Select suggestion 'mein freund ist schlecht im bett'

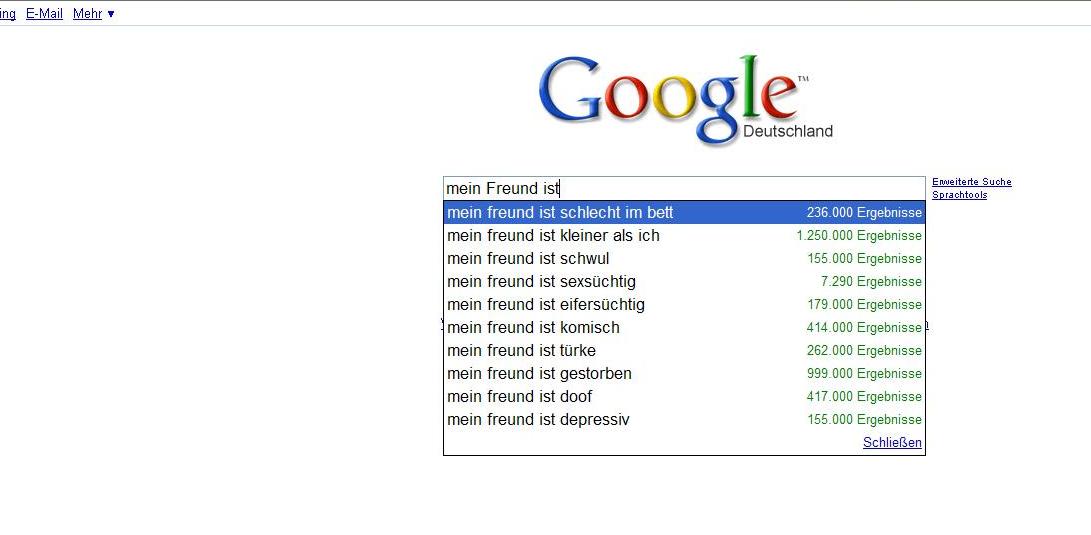(x=560, y=212)
